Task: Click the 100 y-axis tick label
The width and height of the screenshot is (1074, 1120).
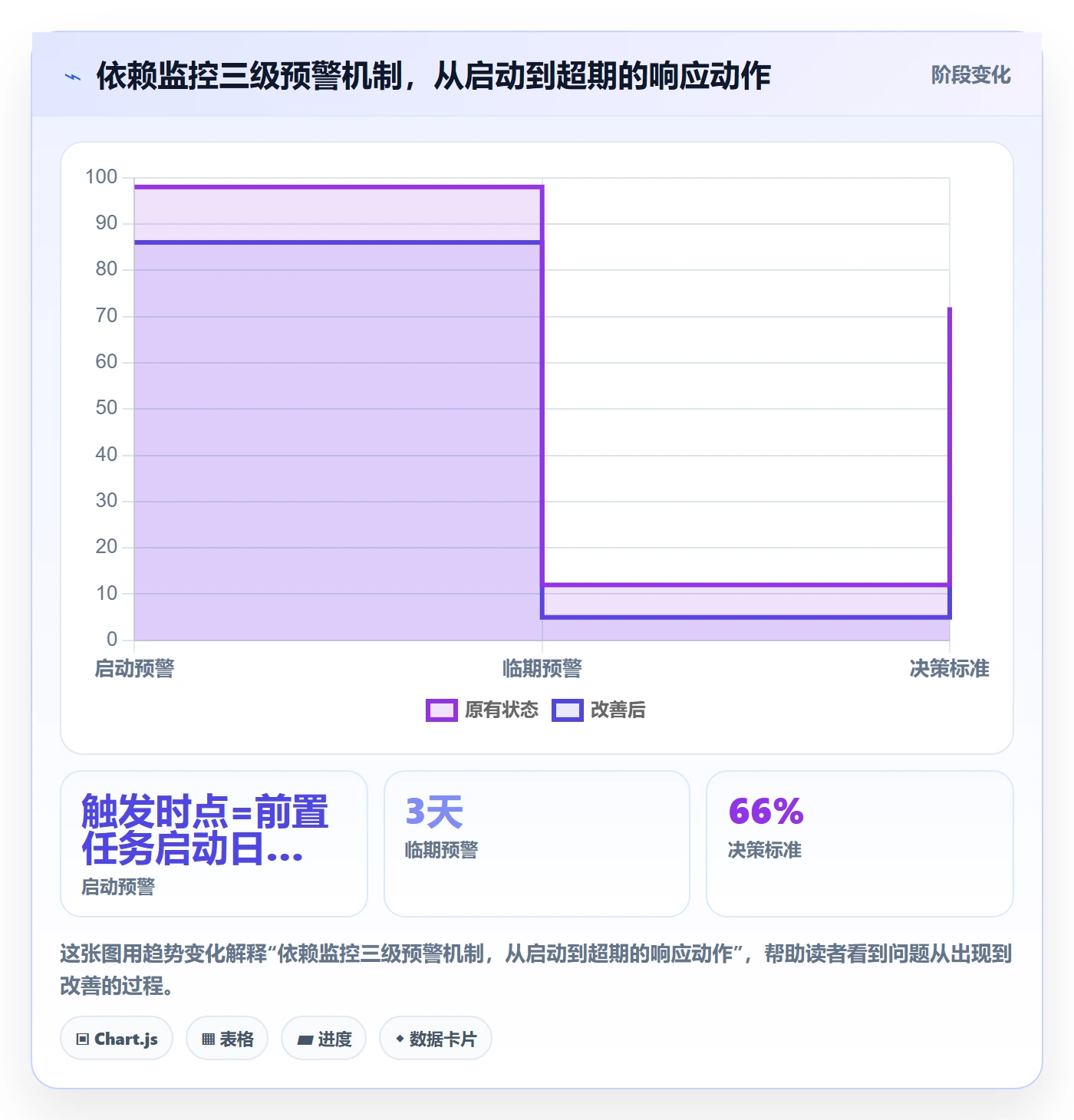Action: pyautogui.click(x=101, y=177)
